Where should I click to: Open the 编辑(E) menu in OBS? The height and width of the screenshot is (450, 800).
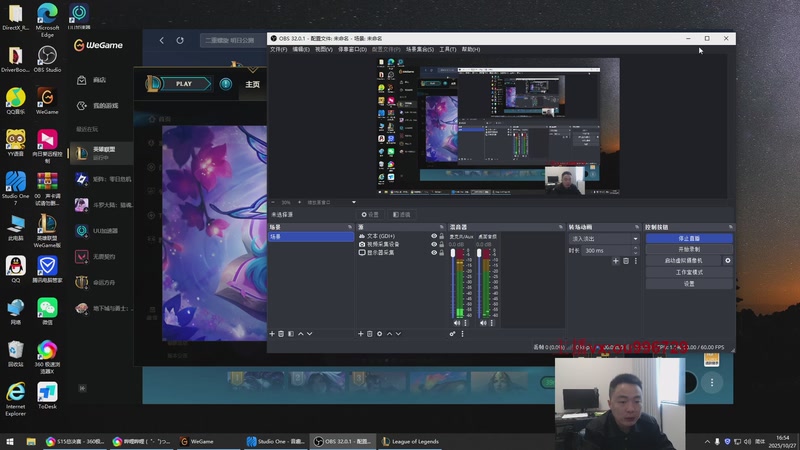coord(301,49)
